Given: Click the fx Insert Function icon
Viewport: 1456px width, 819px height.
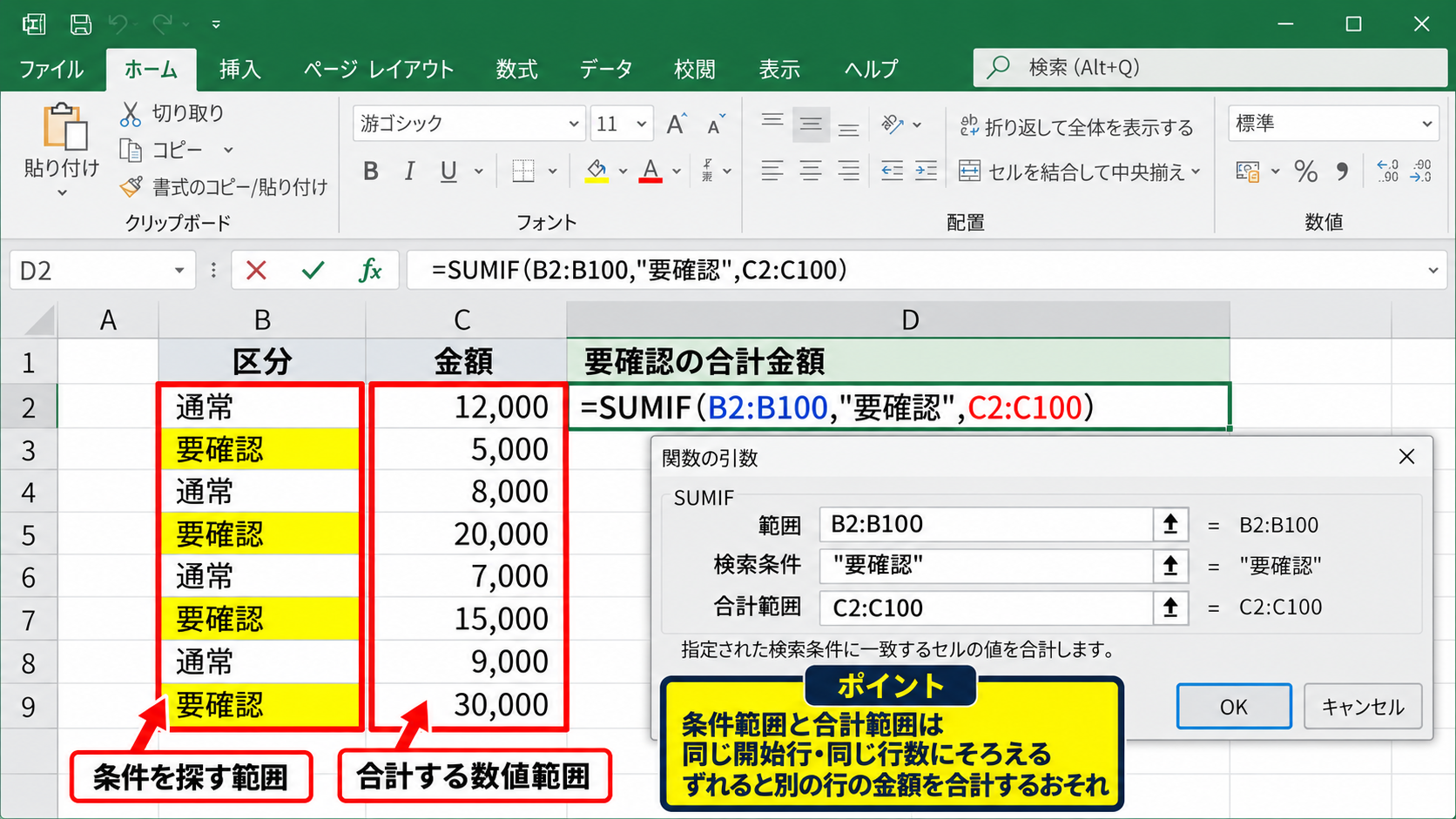Looking at the screenshot, I should (x=371, y=271).
